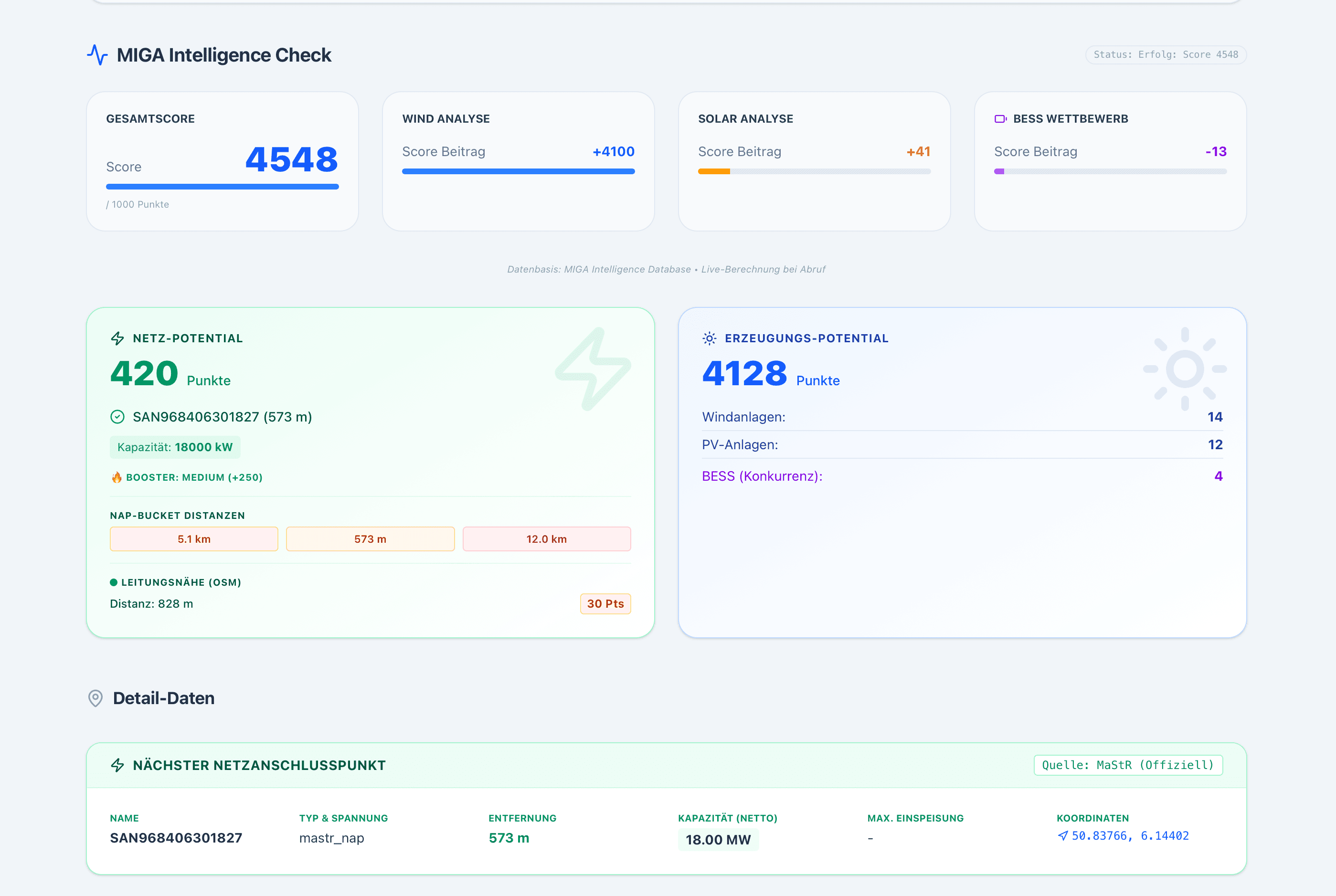
Task: Click the location pin icon beside Detail-Daten
Action: 95,698
